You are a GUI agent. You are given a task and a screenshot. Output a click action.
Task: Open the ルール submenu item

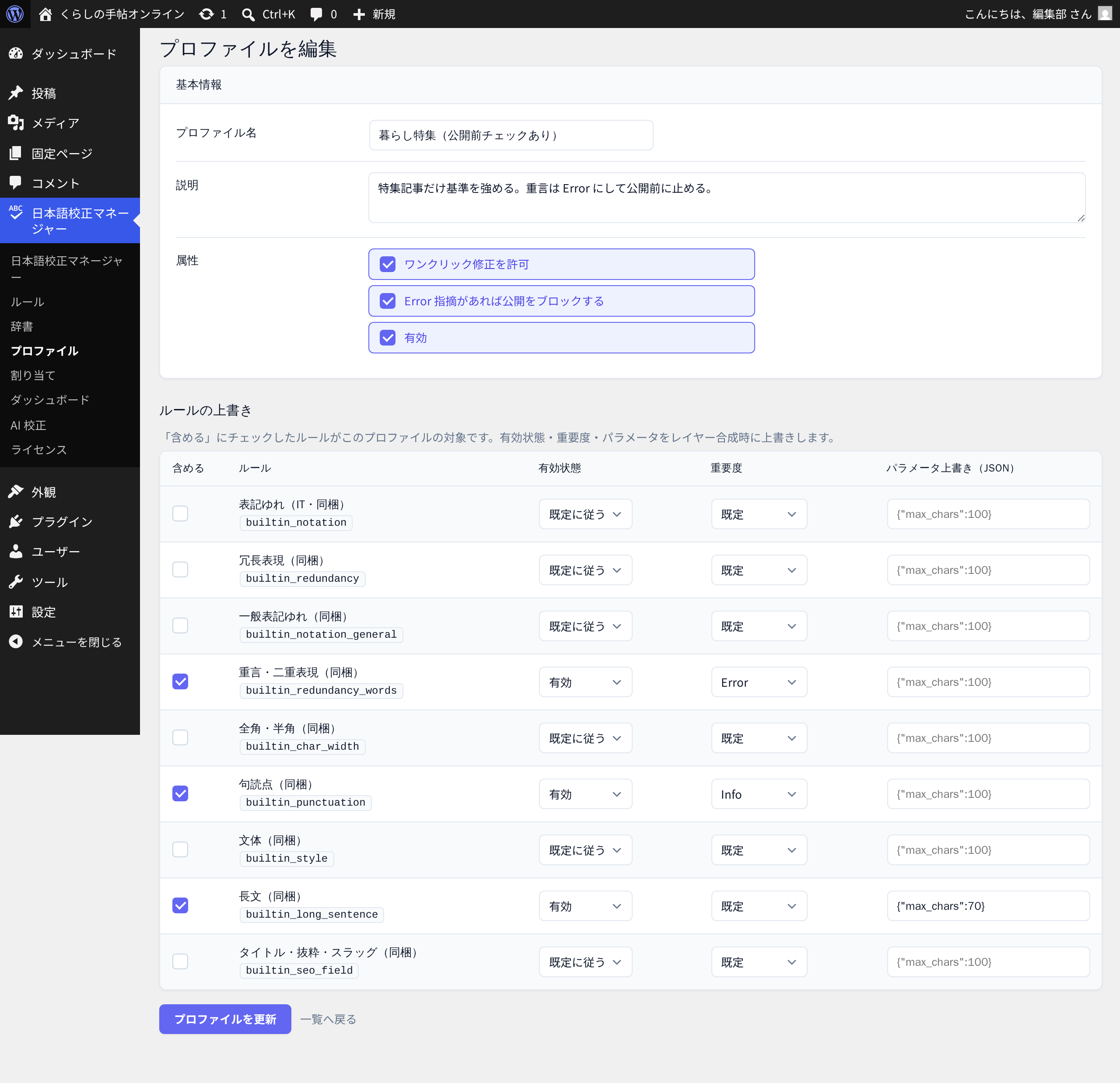pos(28,302)
